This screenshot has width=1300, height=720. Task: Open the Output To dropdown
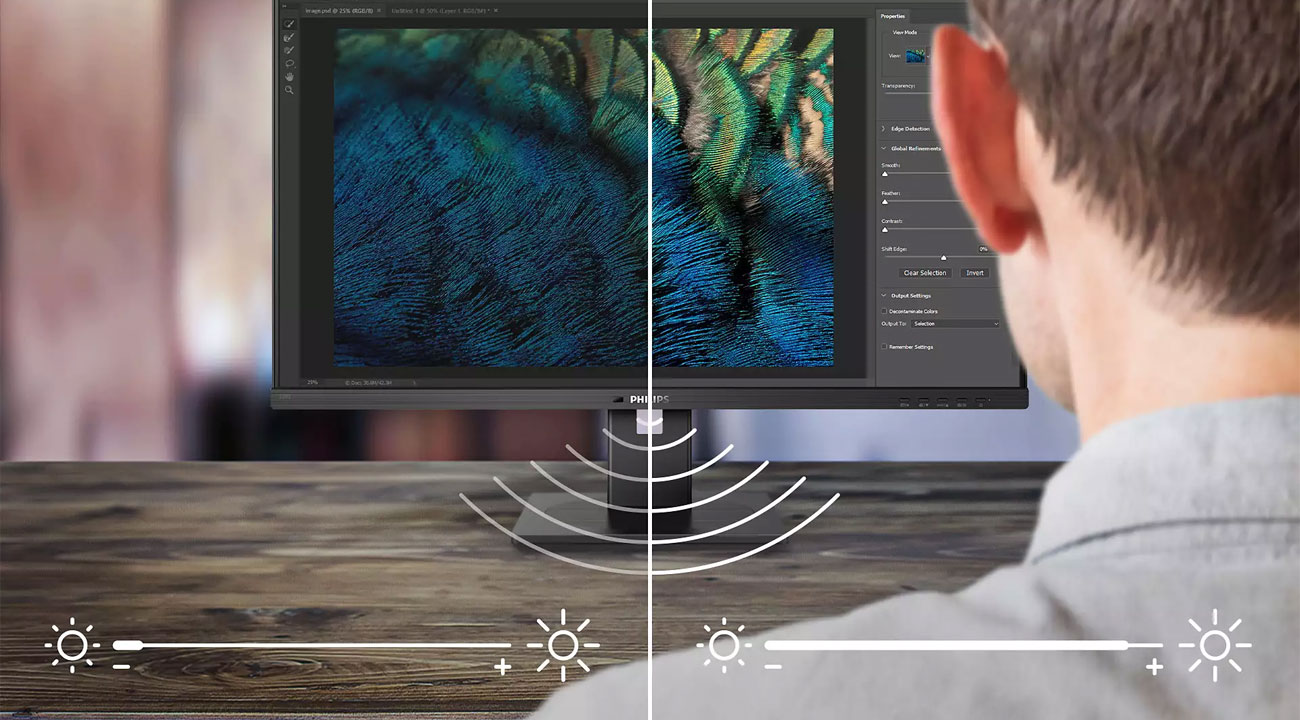955,324
